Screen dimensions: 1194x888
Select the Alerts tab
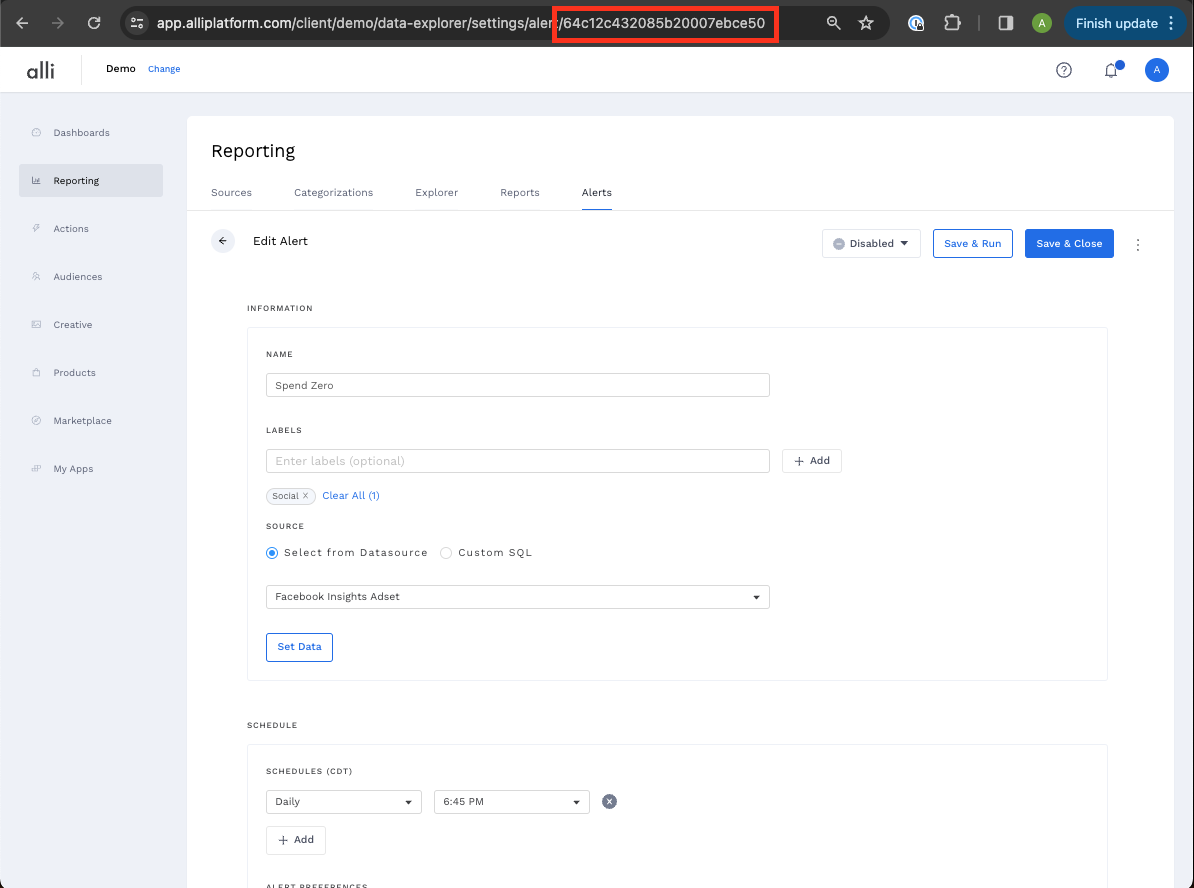click(597, 193)
